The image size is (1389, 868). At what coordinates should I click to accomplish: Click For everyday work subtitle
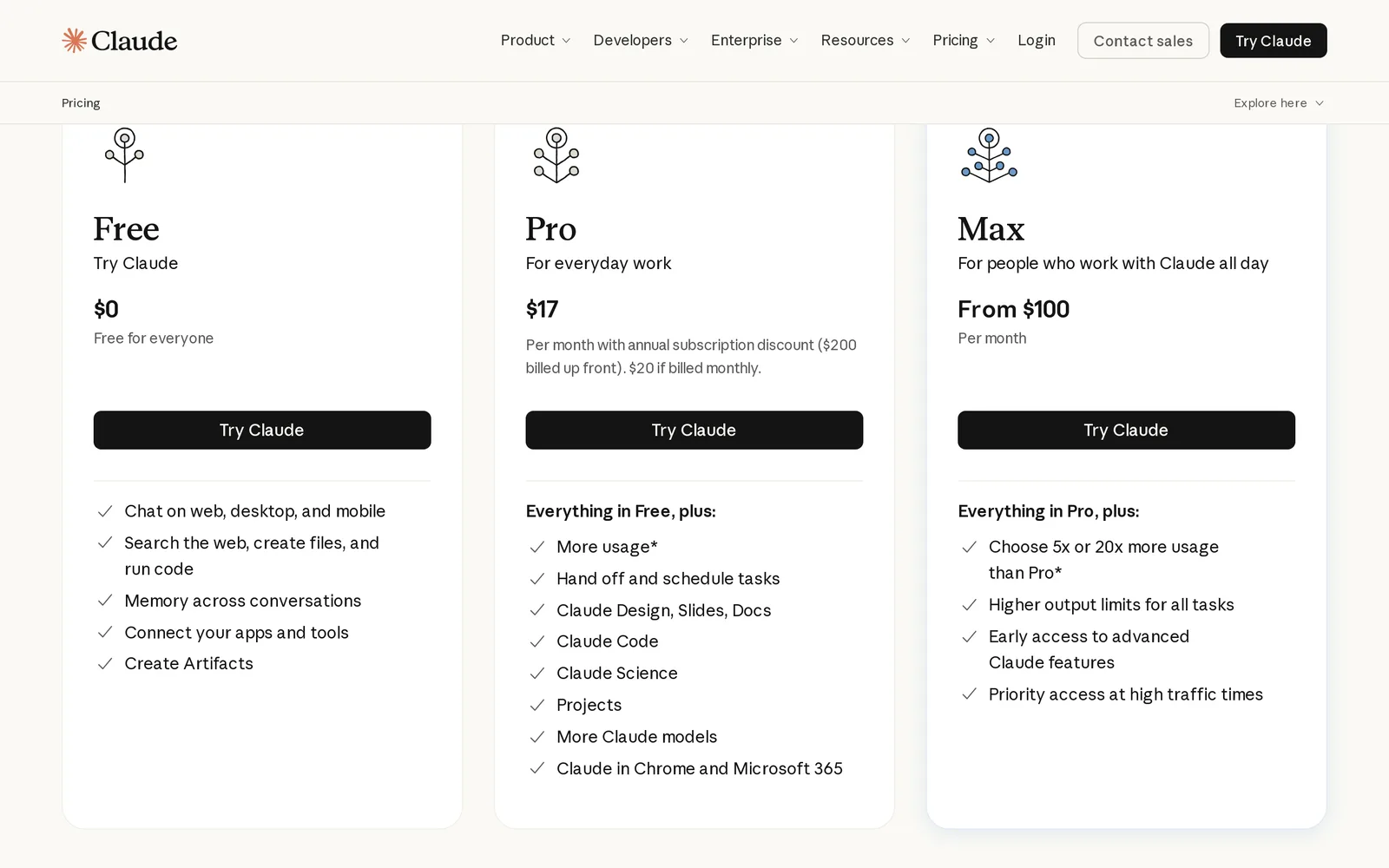[598, 263]
